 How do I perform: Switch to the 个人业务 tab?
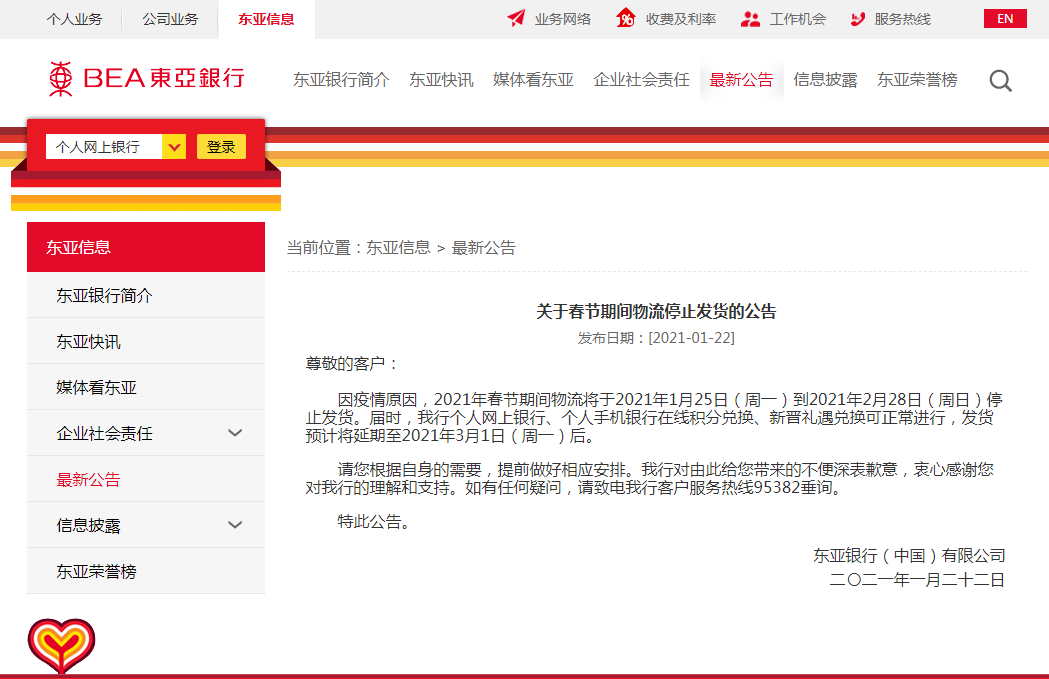click(74, 19)
